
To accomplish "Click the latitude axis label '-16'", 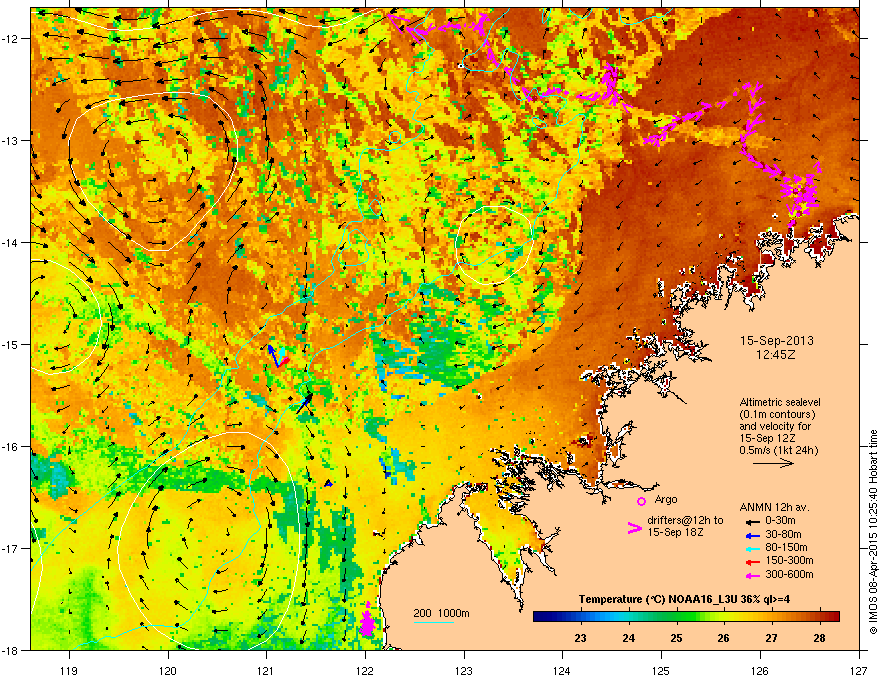I will [x=11, y=447].
